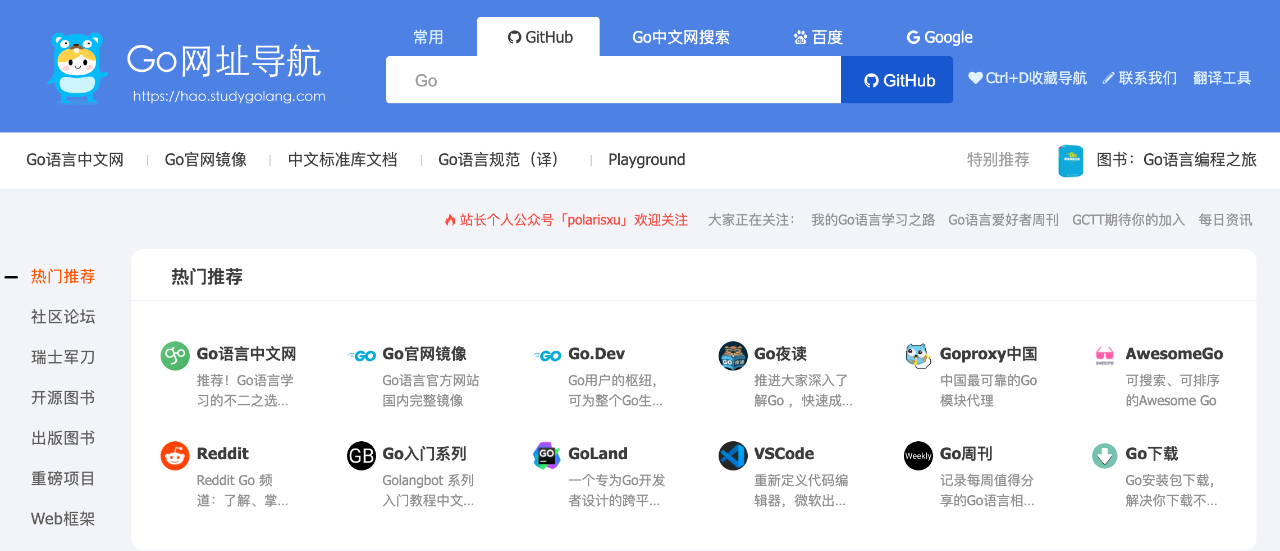This screenshot has height=551, width=1280.
Task: Click the blue GitHub search button
Action: pyautogui.click(x=897, y=80)
